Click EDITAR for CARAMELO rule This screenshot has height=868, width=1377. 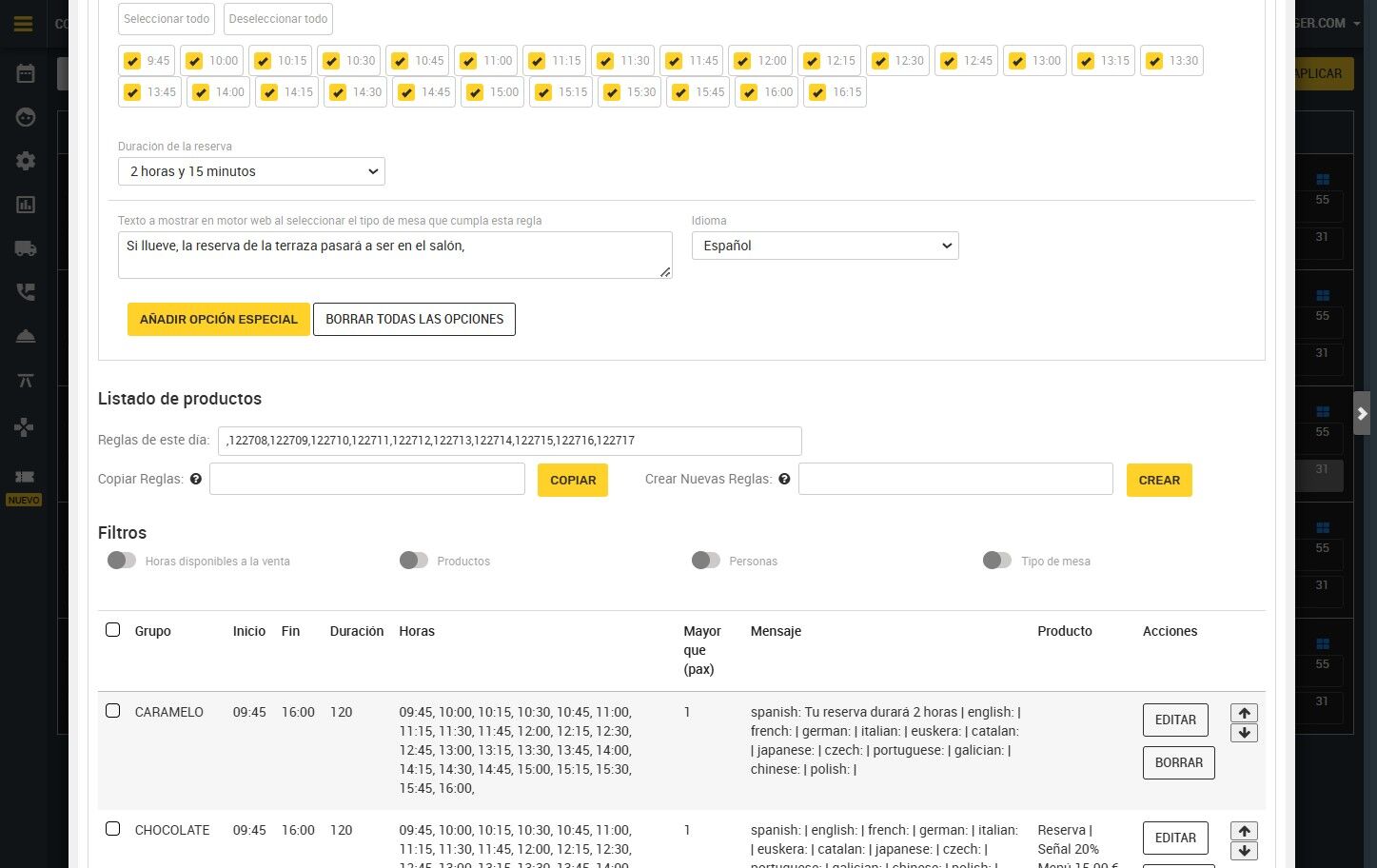pyautogui.click(x=1175, y=720)
